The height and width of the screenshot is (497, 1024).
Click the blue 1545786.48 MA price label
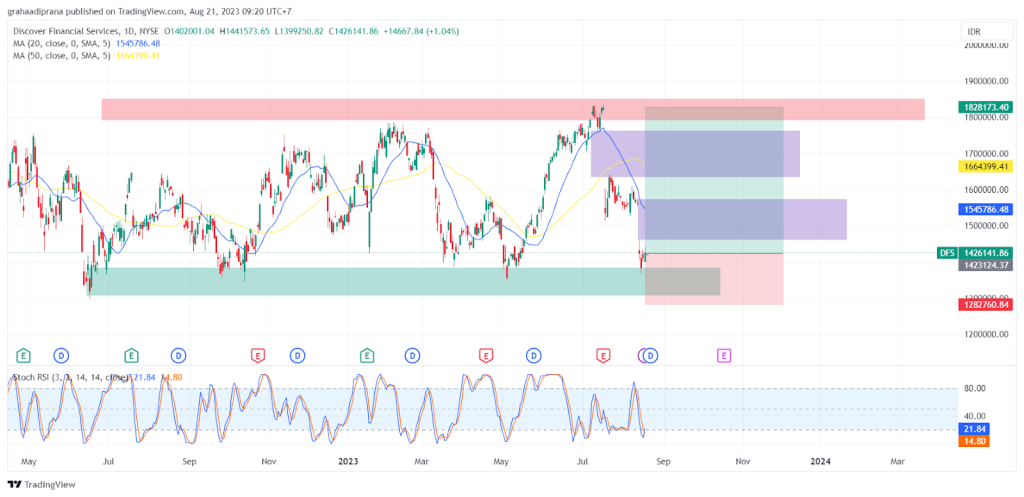(x=984, y=210)
